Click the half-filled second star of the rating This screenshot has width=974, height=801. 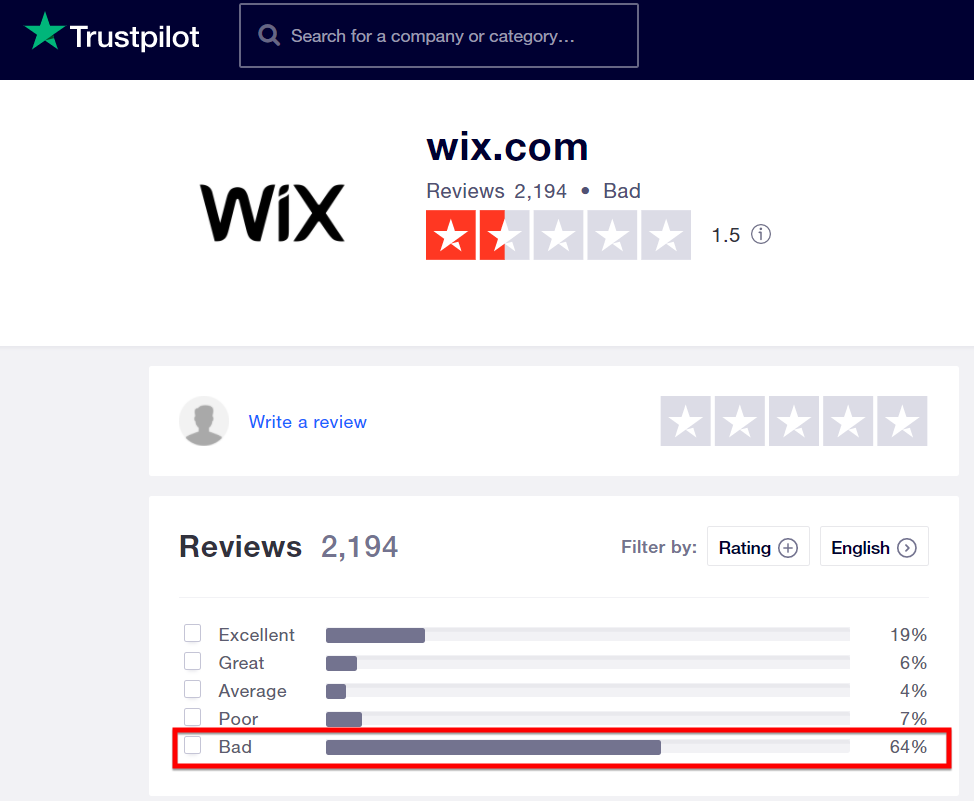point(505,235)
